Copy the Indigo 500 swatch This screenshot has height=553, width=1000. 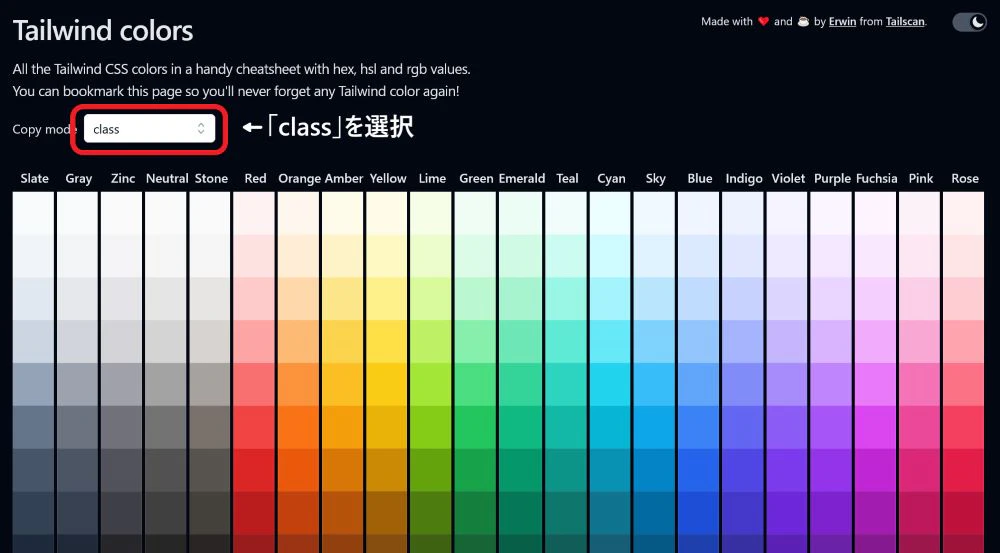click(x=744, y=427)
